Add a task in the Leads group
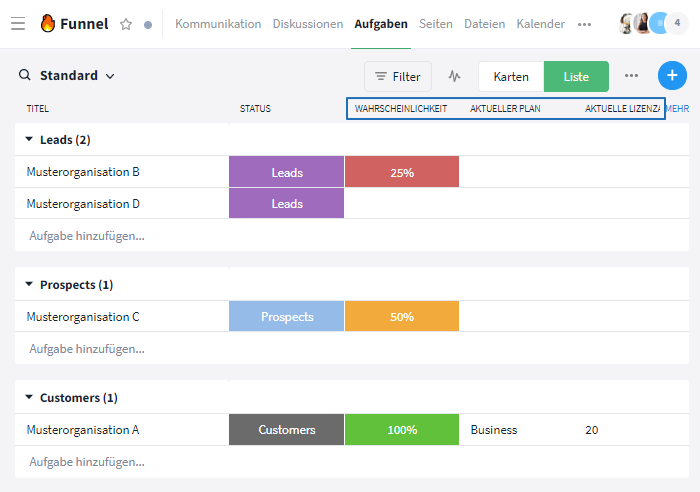 coord(87,235)
